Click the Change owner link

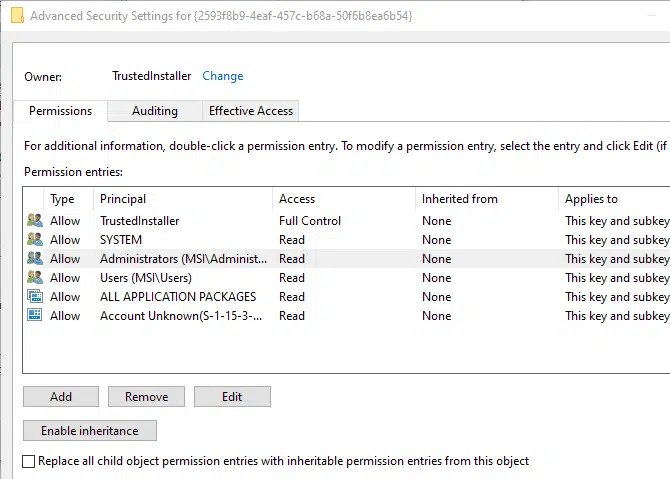tap(223, 76)
